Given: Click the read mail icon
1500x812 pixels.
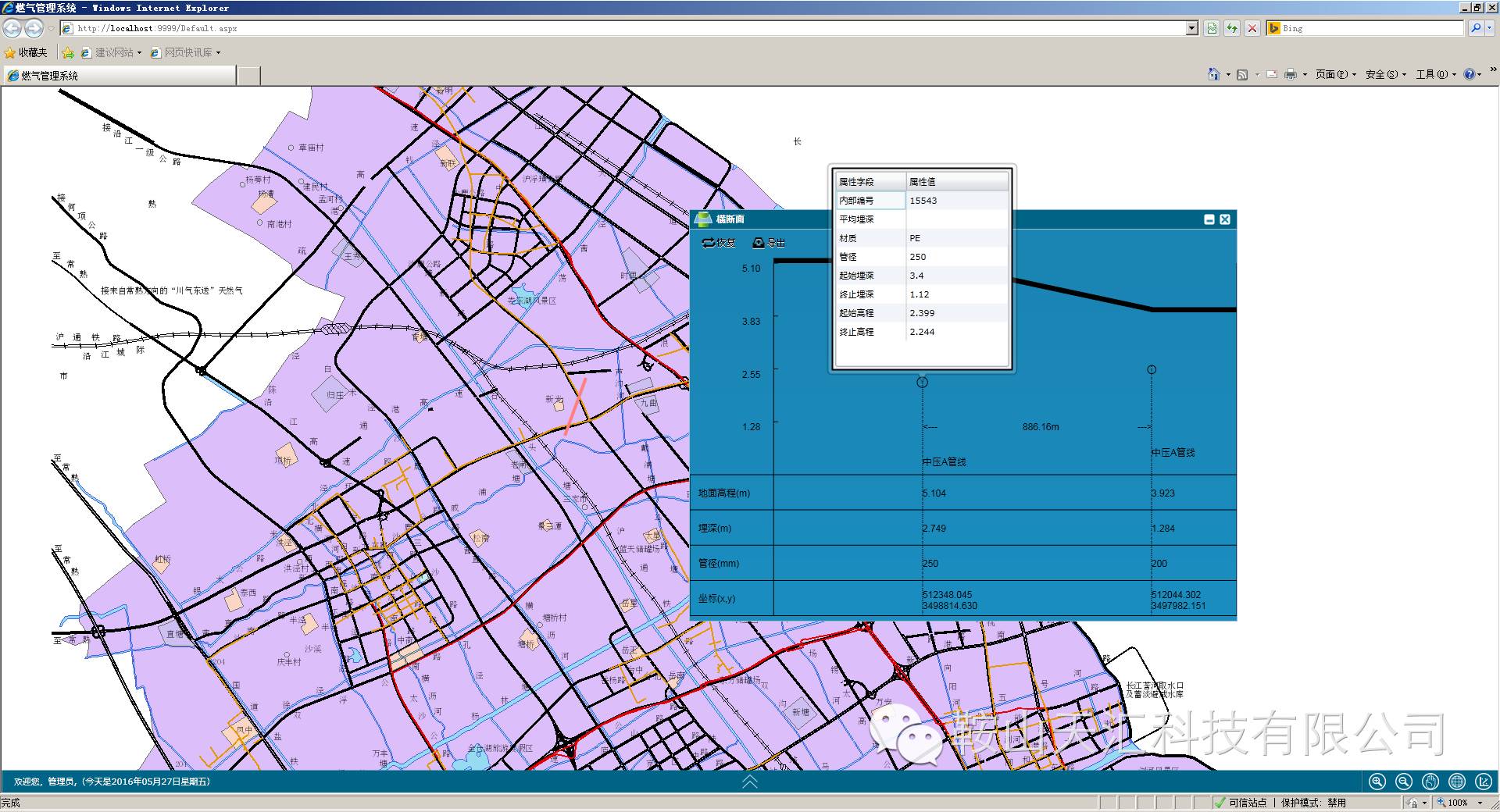Looking at the screenshot, I should [x=1272, y=74].
